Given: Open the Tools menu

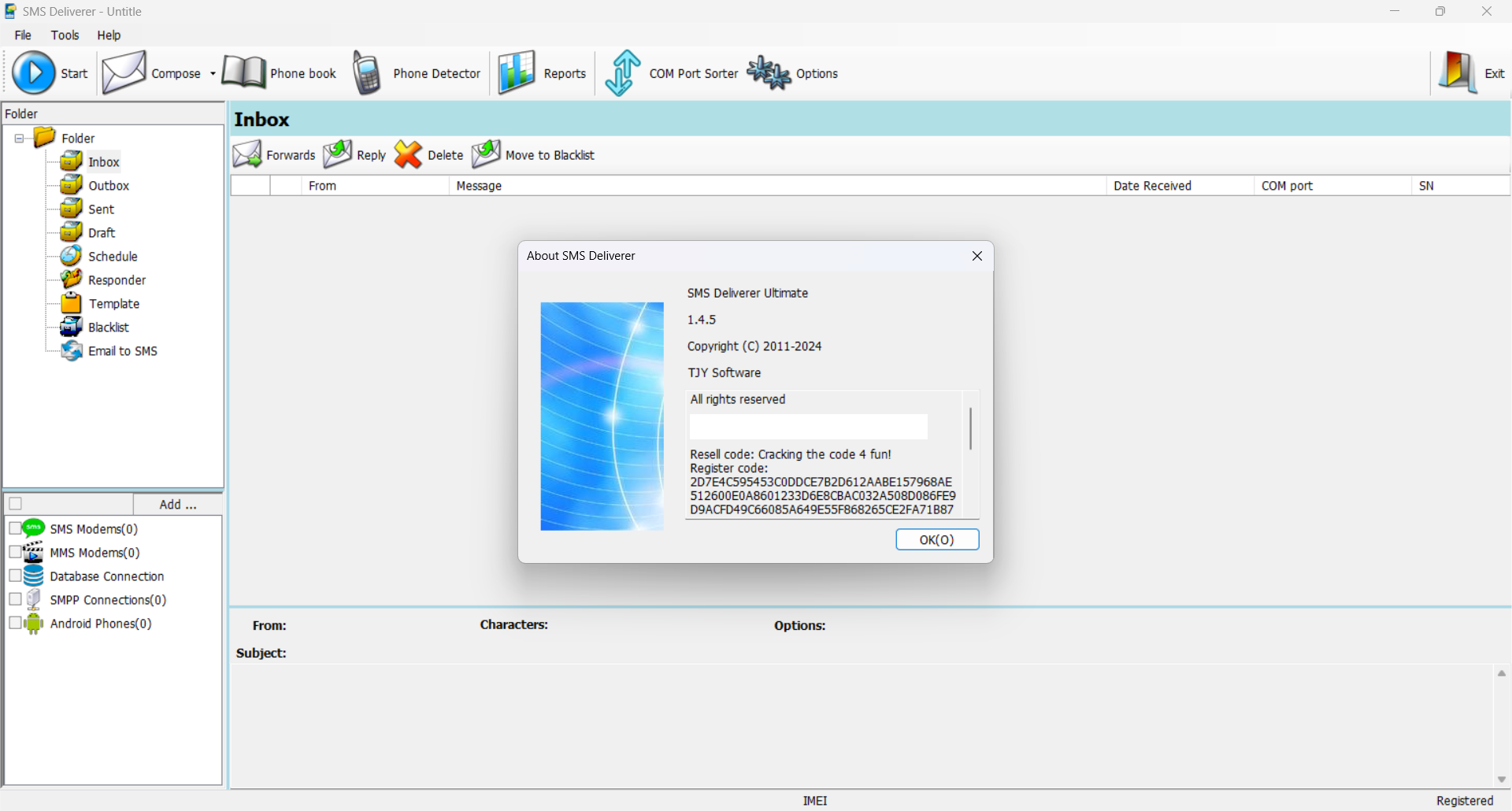Looking at the screenshot, I should click(65, 35).
